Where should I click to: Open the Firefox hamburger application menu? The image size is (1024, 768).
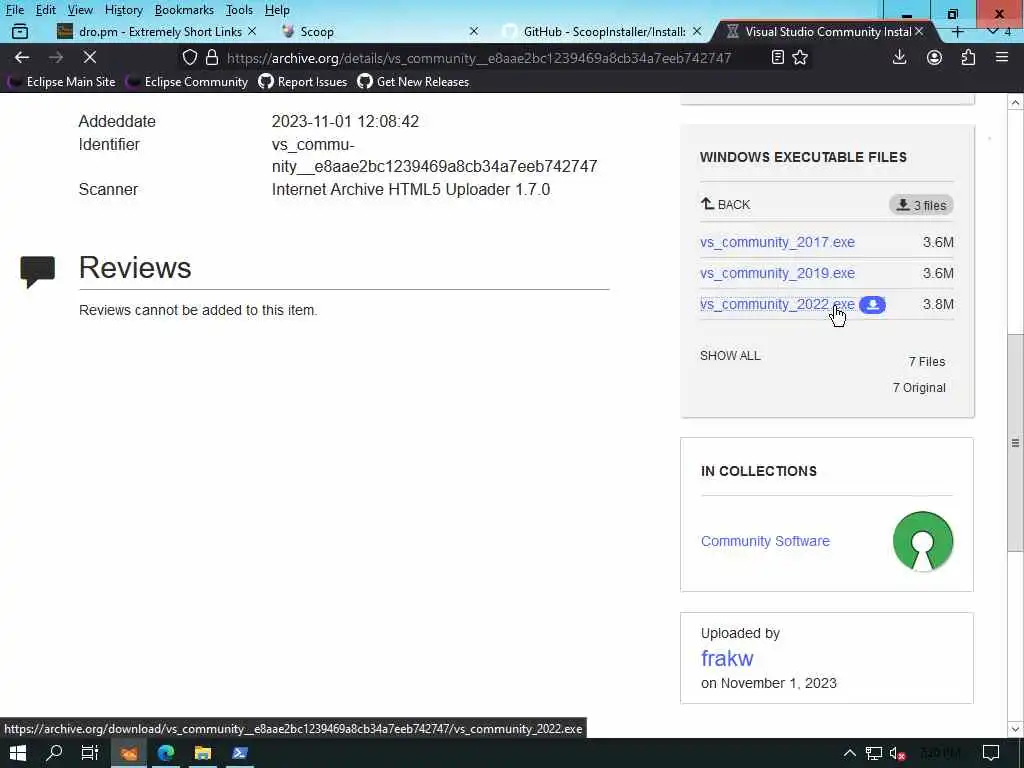point(1002,57)
